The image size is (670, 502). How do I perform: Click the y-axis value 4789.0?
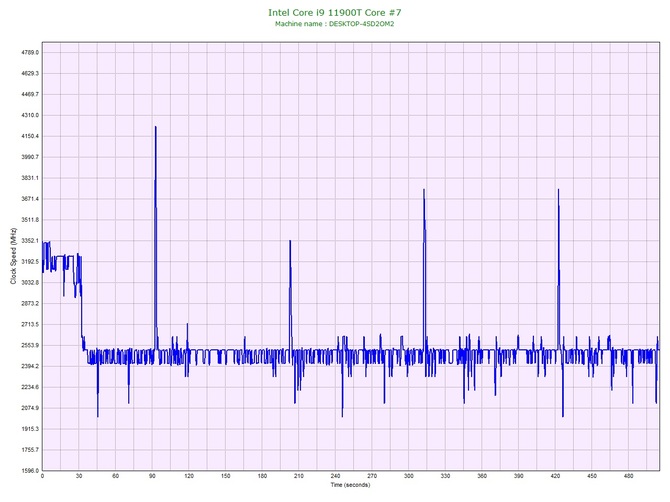[30, 53]
